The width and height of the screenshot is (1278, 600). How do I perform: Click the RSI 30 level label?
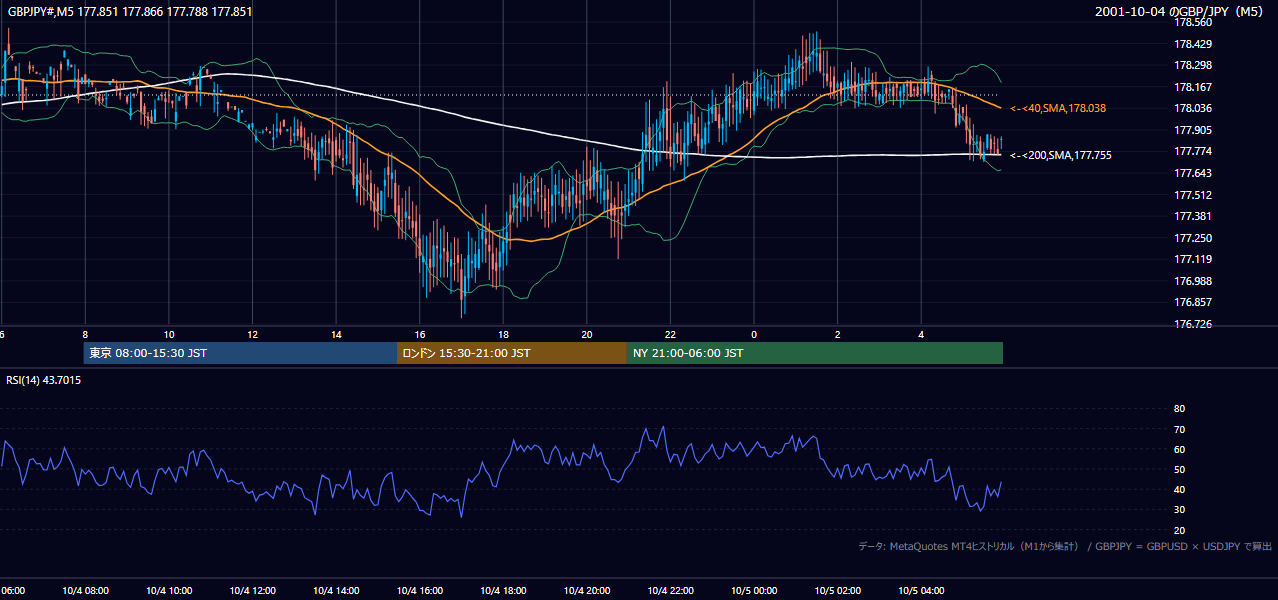(x=1179, y=510)
